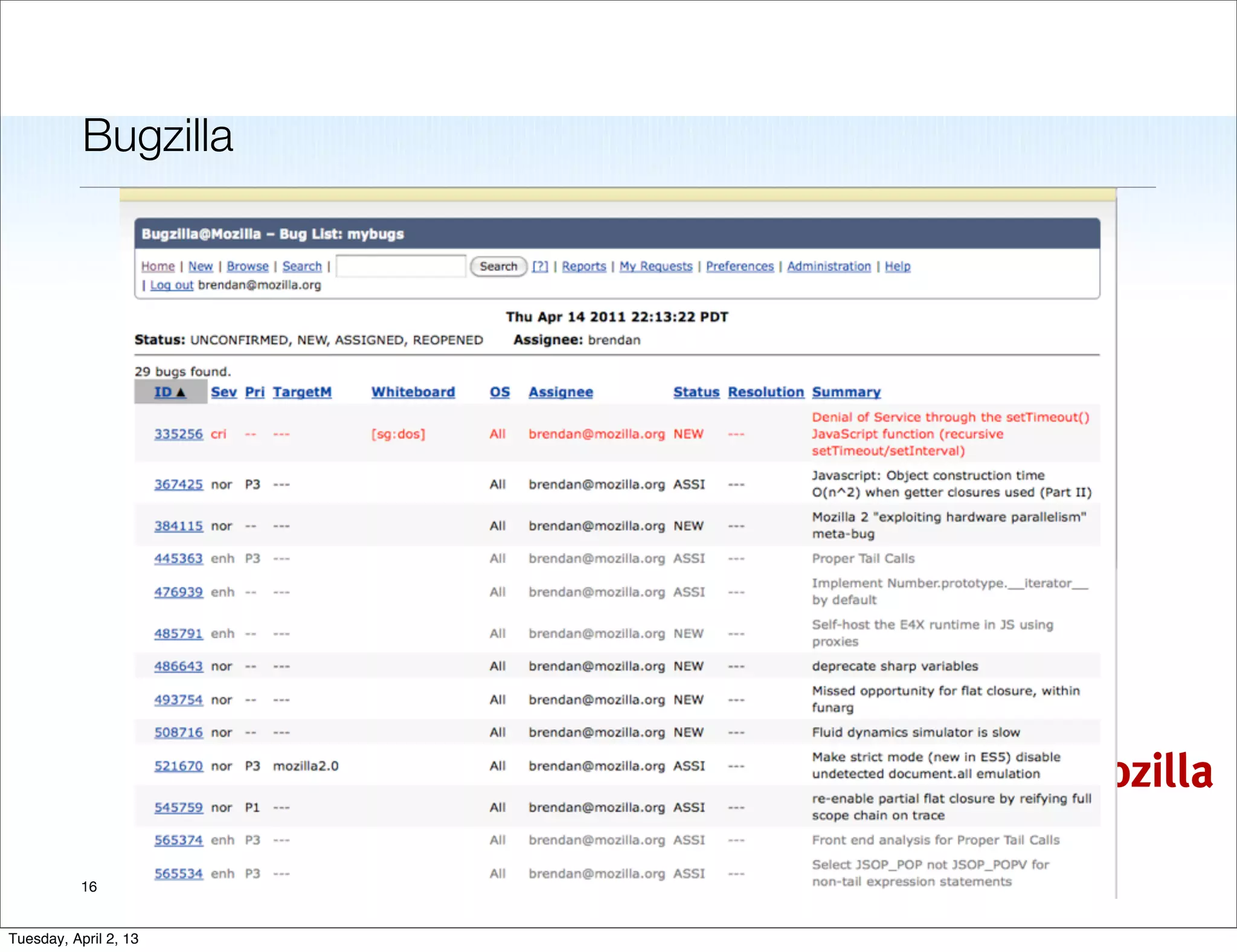
Task: Sort the bug list by ID column
Action: (164, 392)
